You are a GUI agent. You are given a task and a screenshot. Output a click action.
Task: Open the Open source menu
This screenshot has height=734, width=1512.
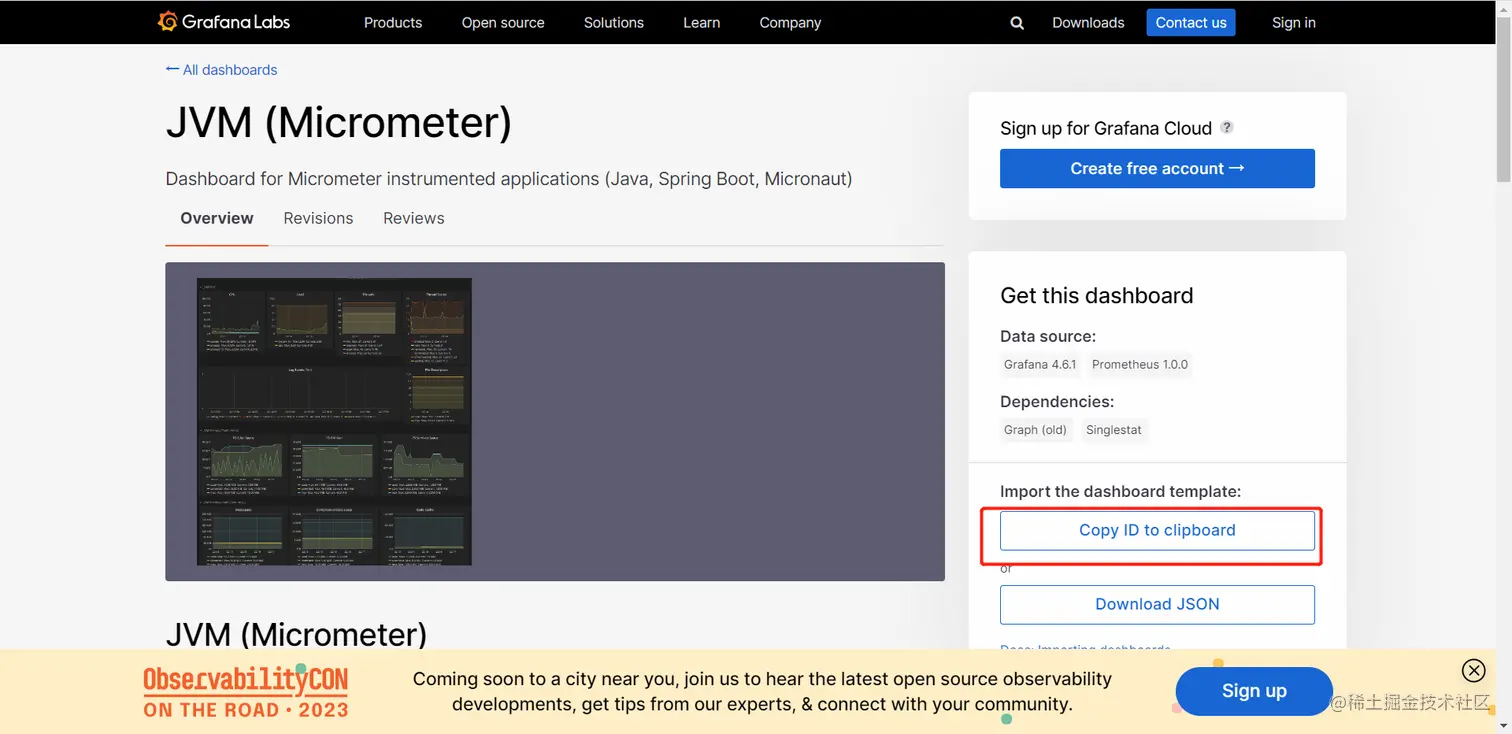tap(503, 23)
